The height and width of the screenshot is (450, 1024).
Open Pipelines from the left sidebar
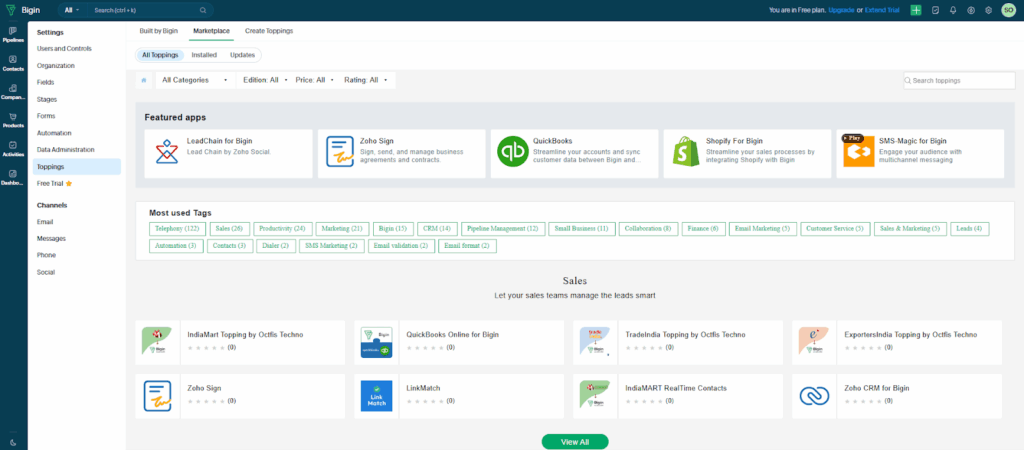(x=13, y=40)
